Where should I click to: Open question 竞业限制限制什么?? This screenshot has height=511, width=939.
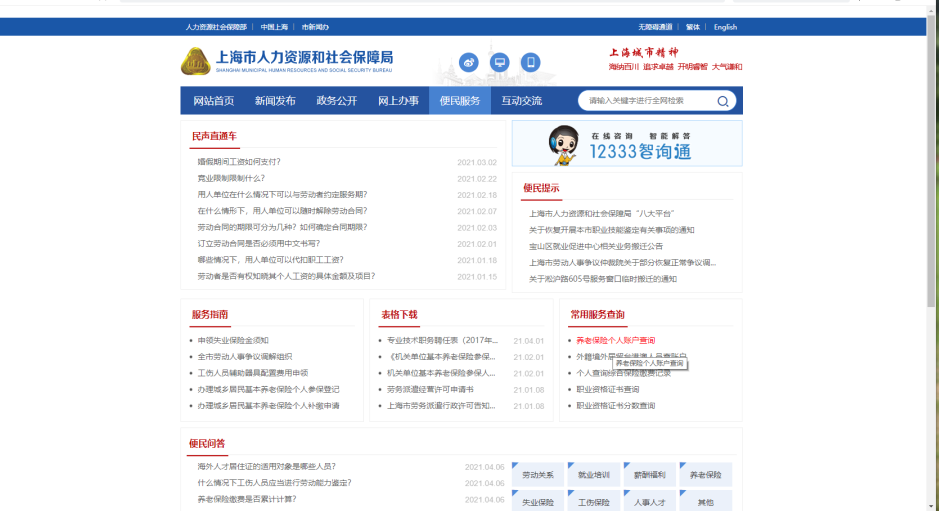[231, 178]
